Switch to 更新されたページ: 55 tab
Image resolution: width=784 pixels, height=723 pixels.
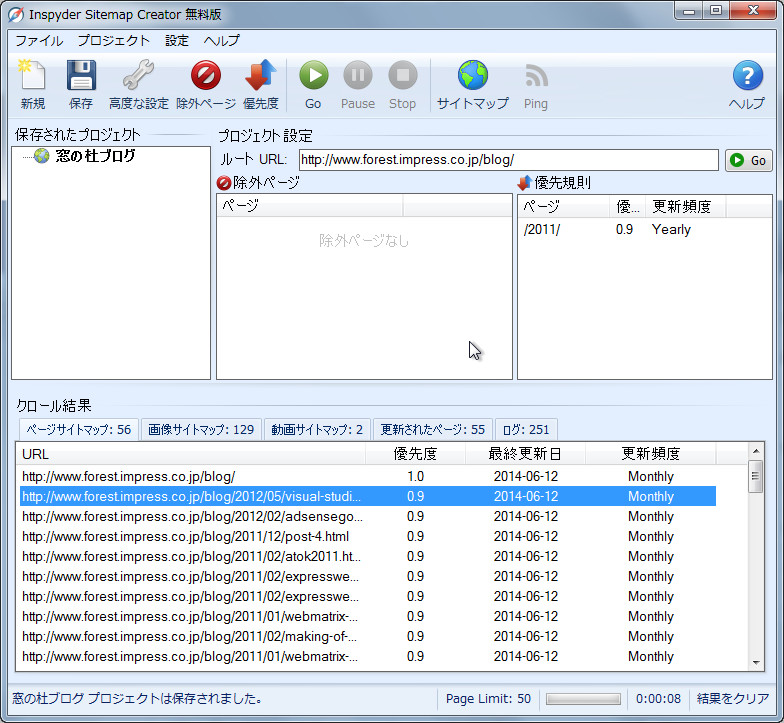432,430
